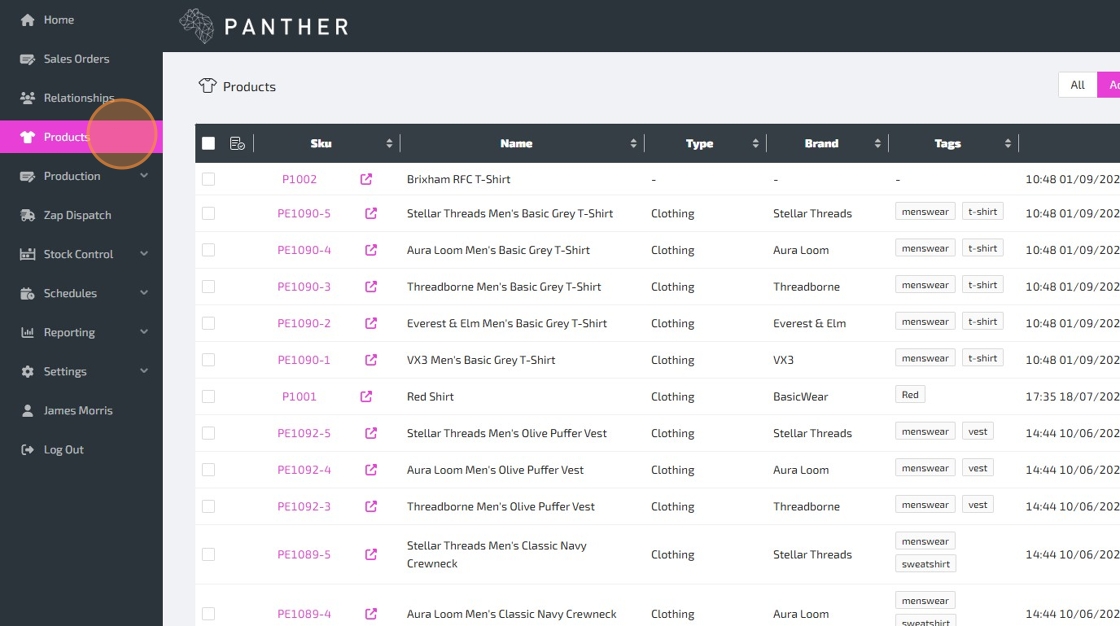This screenshot has width=1120, height=626.
Task: Open Sales Orders from the sidebar
Action: [76, 59]
